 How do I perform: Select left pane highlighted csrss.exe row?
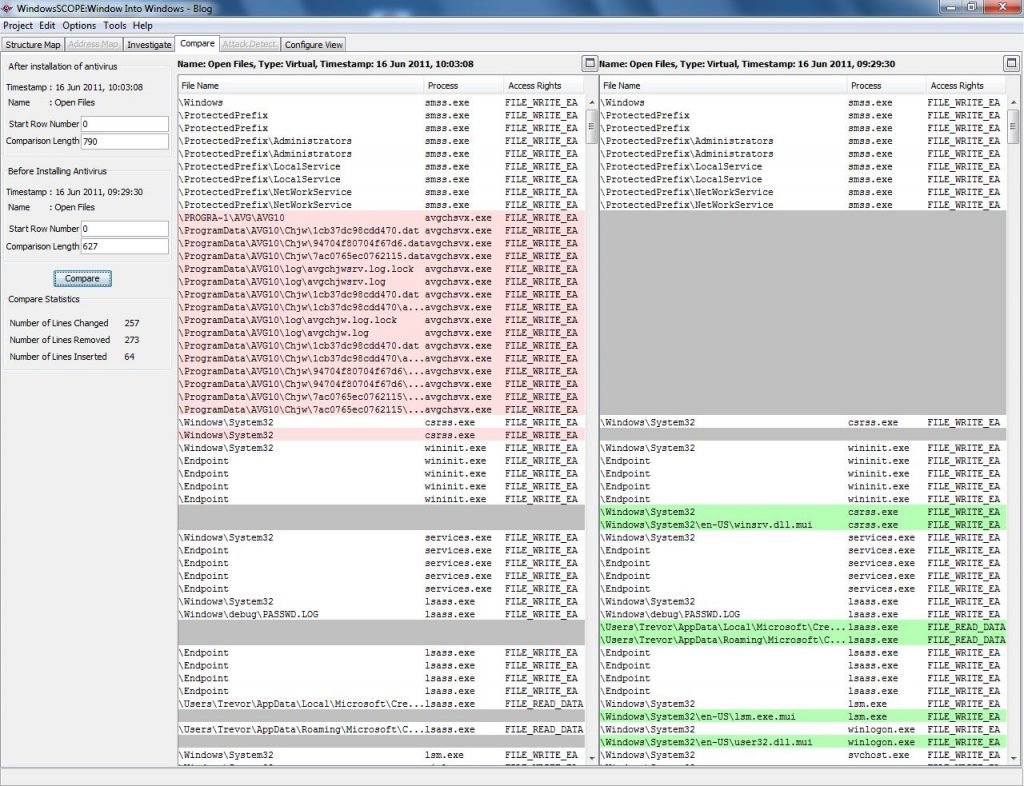coord(381,435)
